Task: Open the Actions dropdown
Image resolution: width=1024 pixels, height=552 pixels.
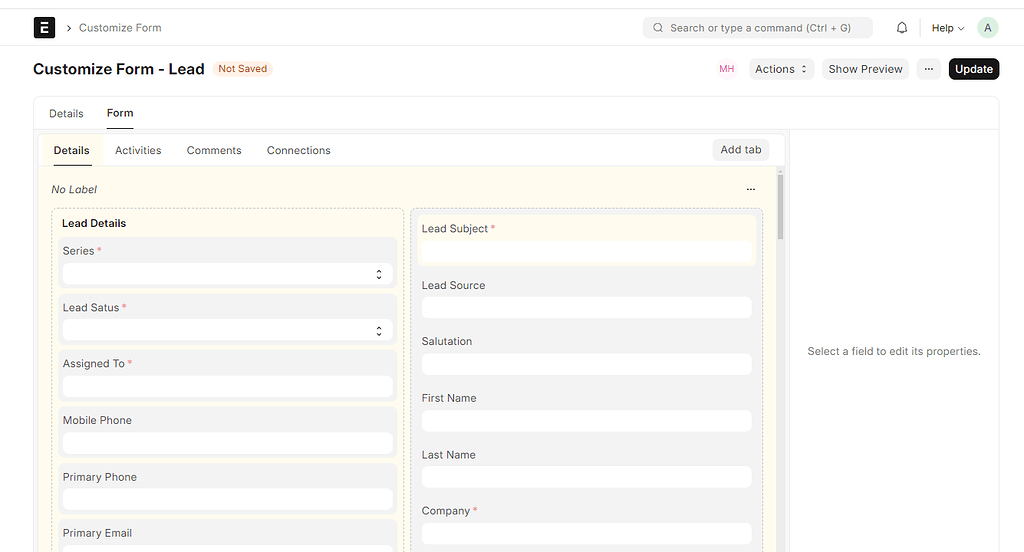Action: (781, 69)
